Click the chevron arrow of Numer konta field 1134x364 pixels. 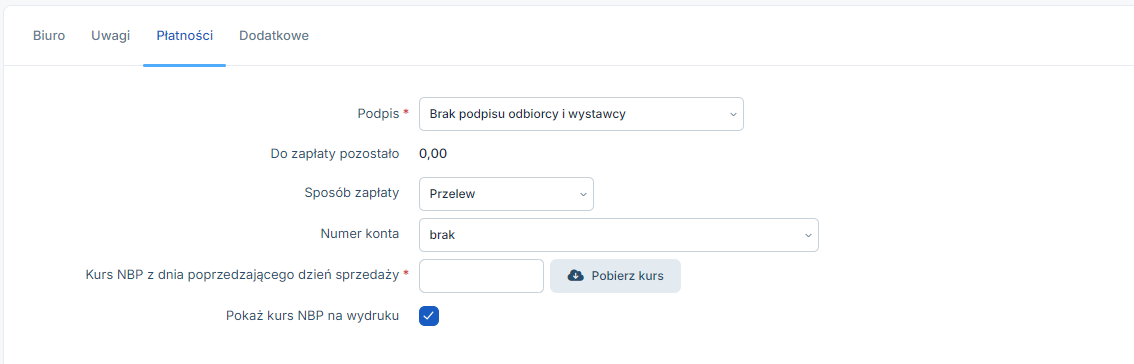pyautogui.click(x=807, y=235)
